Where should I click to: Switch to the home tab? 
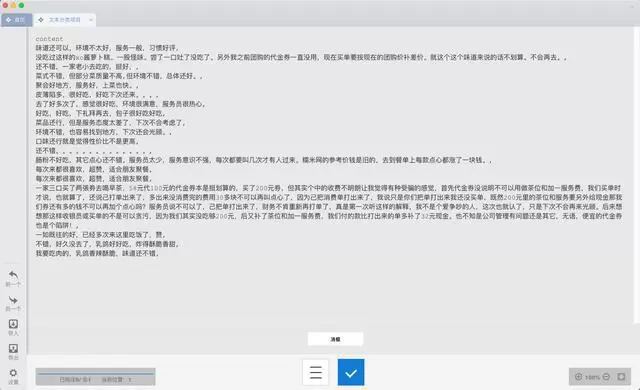coord(16,20)
